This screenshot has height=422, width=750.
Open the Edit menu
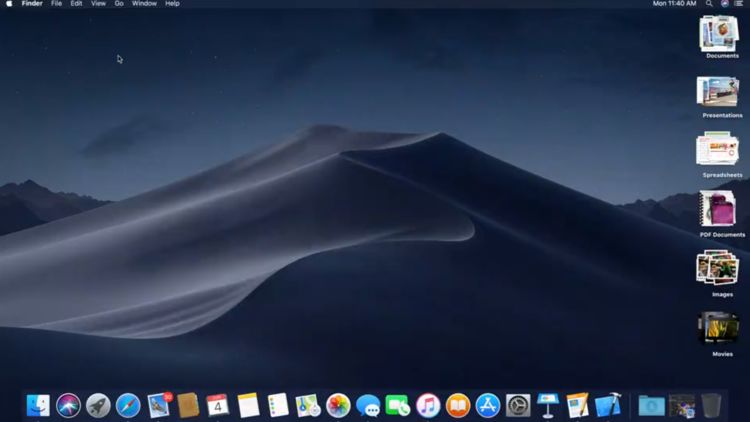point(76,4)
